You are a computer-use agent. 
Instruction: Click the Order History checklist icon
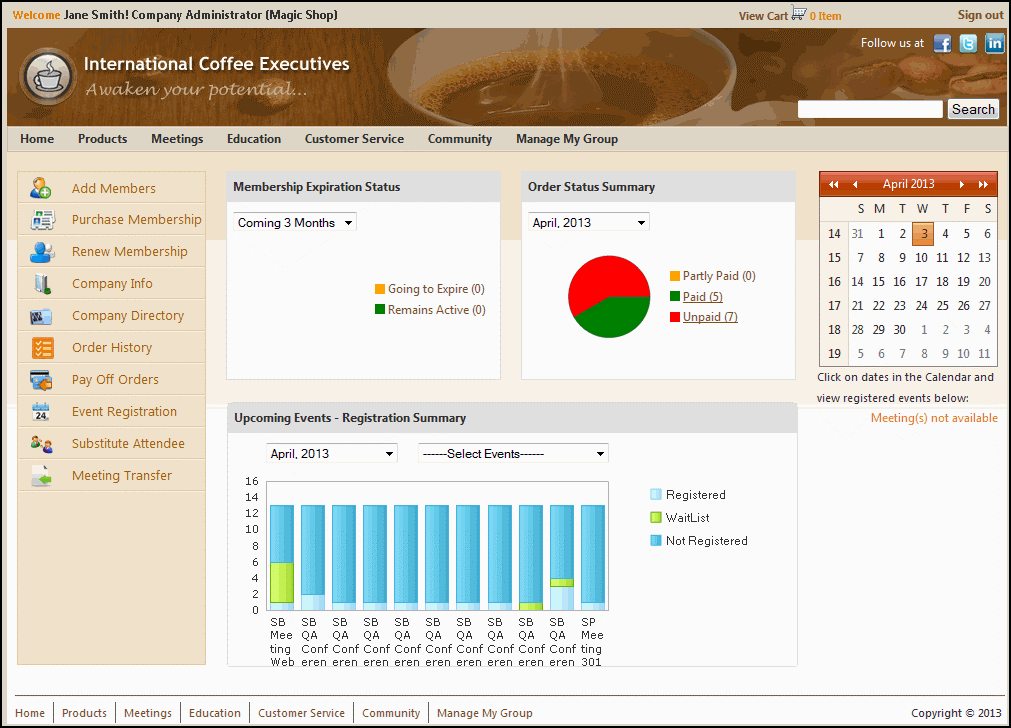coord(43,348)
